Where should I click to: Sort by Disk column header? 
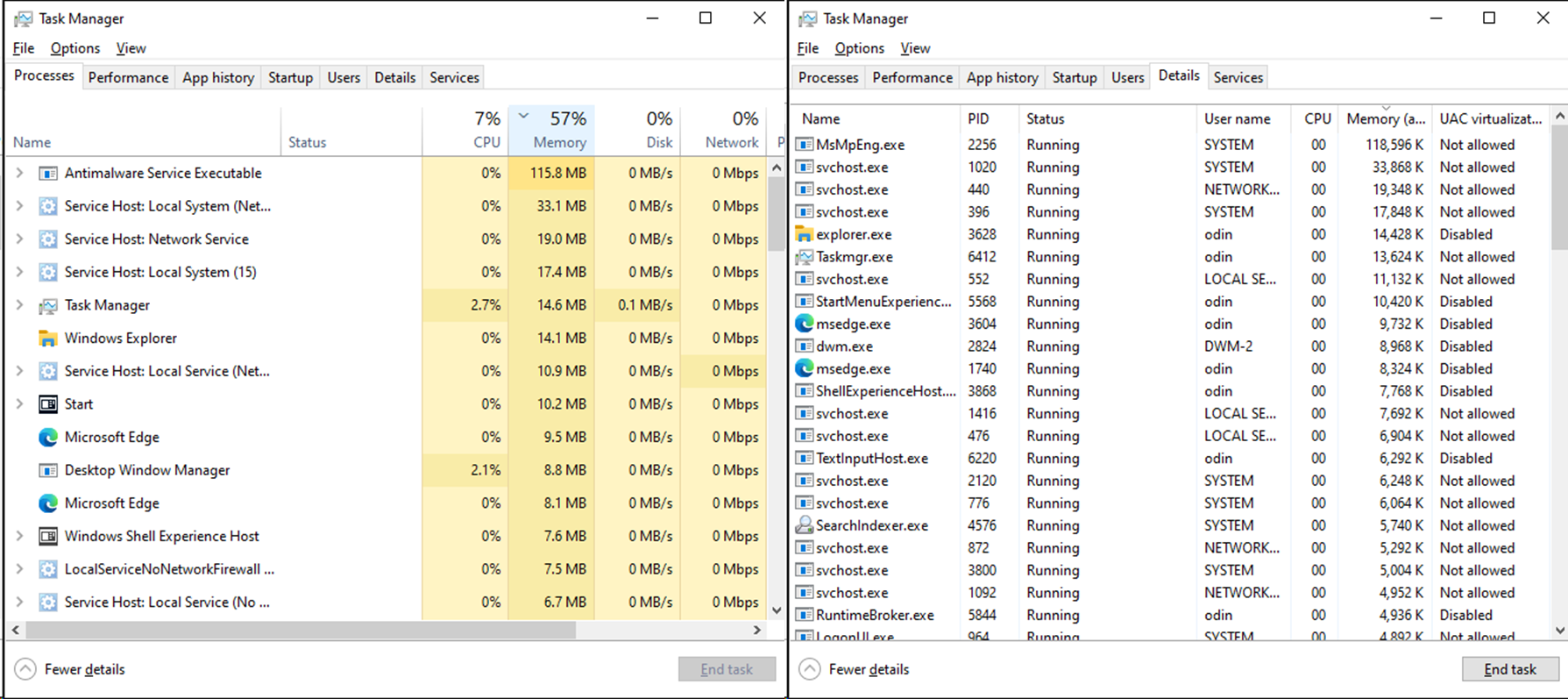tap(638, 131)
